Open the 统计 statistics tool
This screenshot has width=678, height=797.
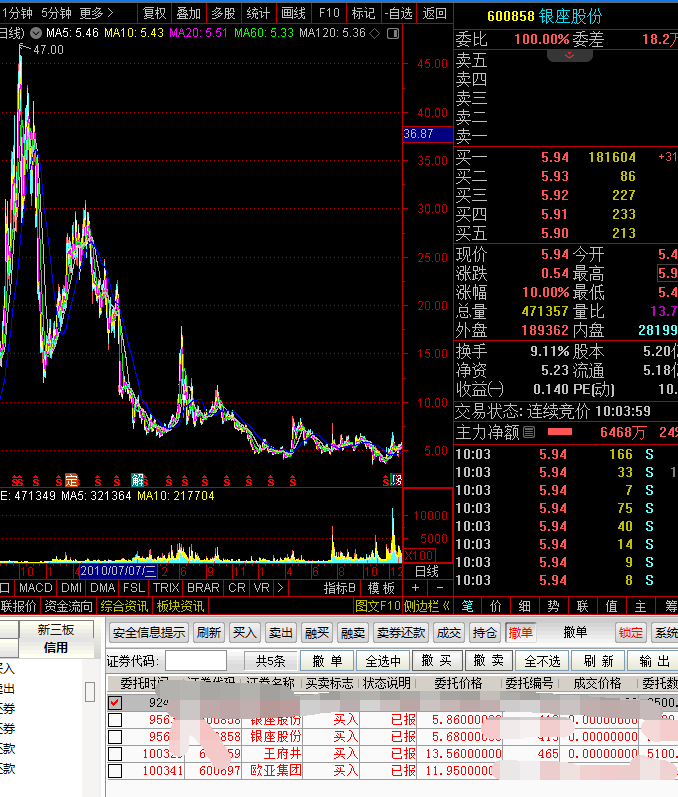click(x=258, y=13)
